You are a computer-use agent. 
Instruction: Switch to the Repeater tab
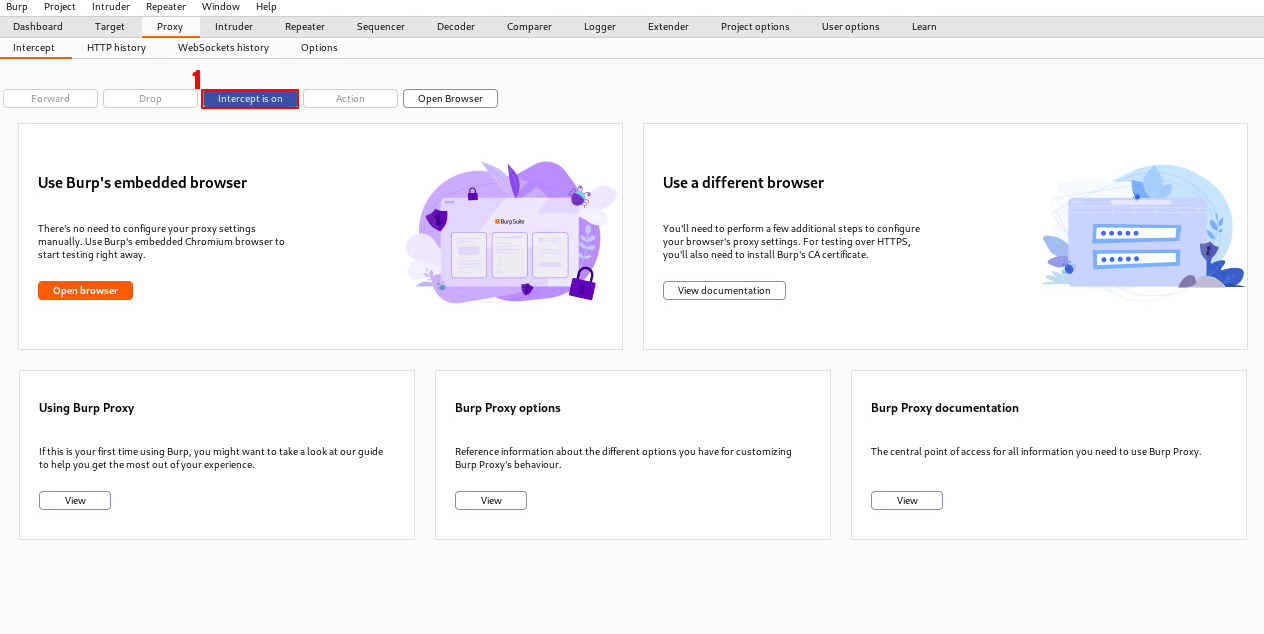click(x=304, y=27)
